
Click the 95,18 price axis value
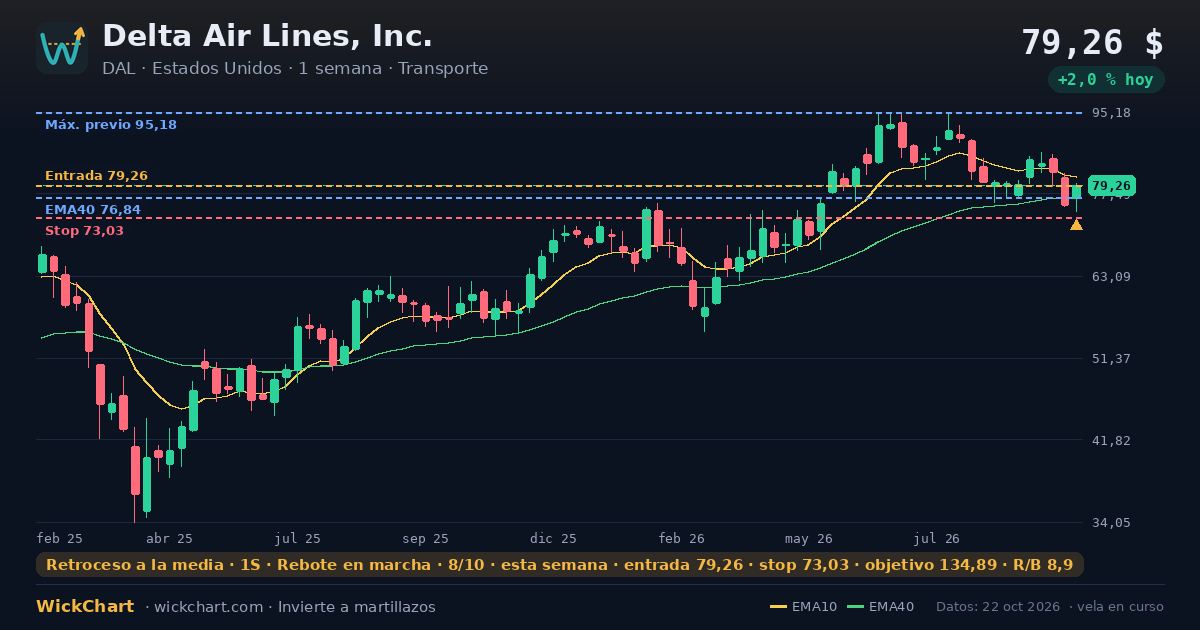[x=1110, y=113]
